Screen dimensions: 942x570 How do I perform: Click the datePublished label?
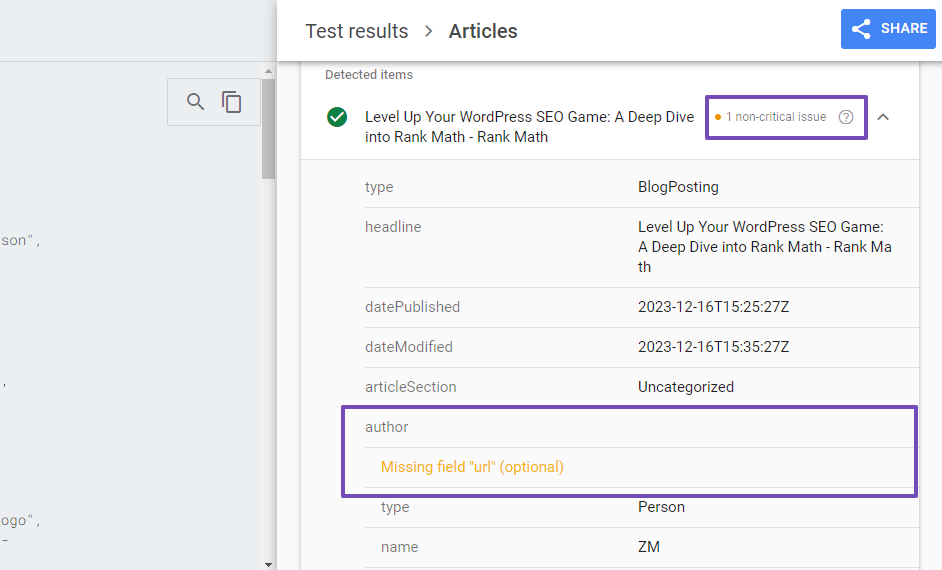[412, 307]
